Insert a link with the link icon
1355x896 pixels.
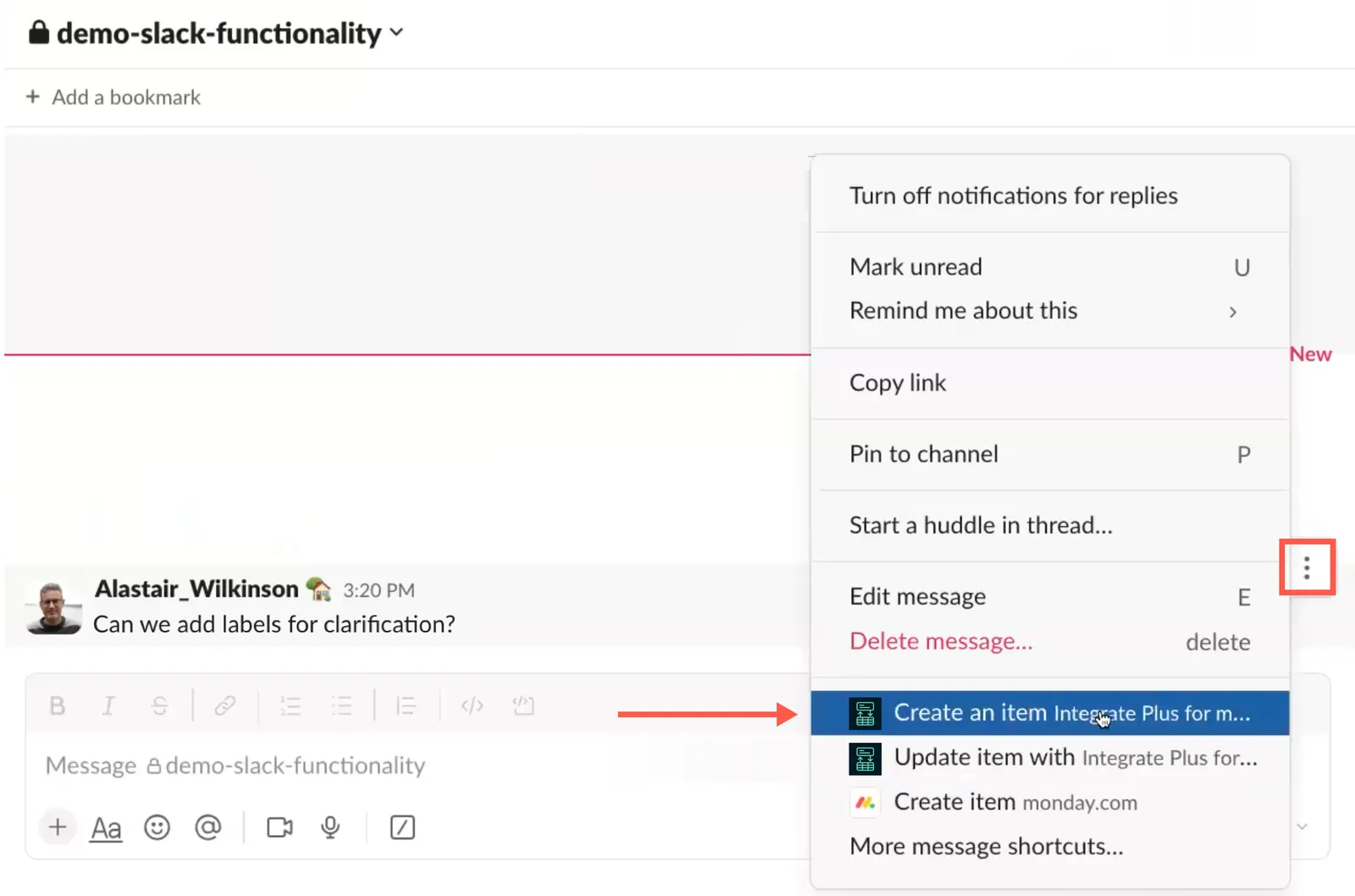[224, 705]
